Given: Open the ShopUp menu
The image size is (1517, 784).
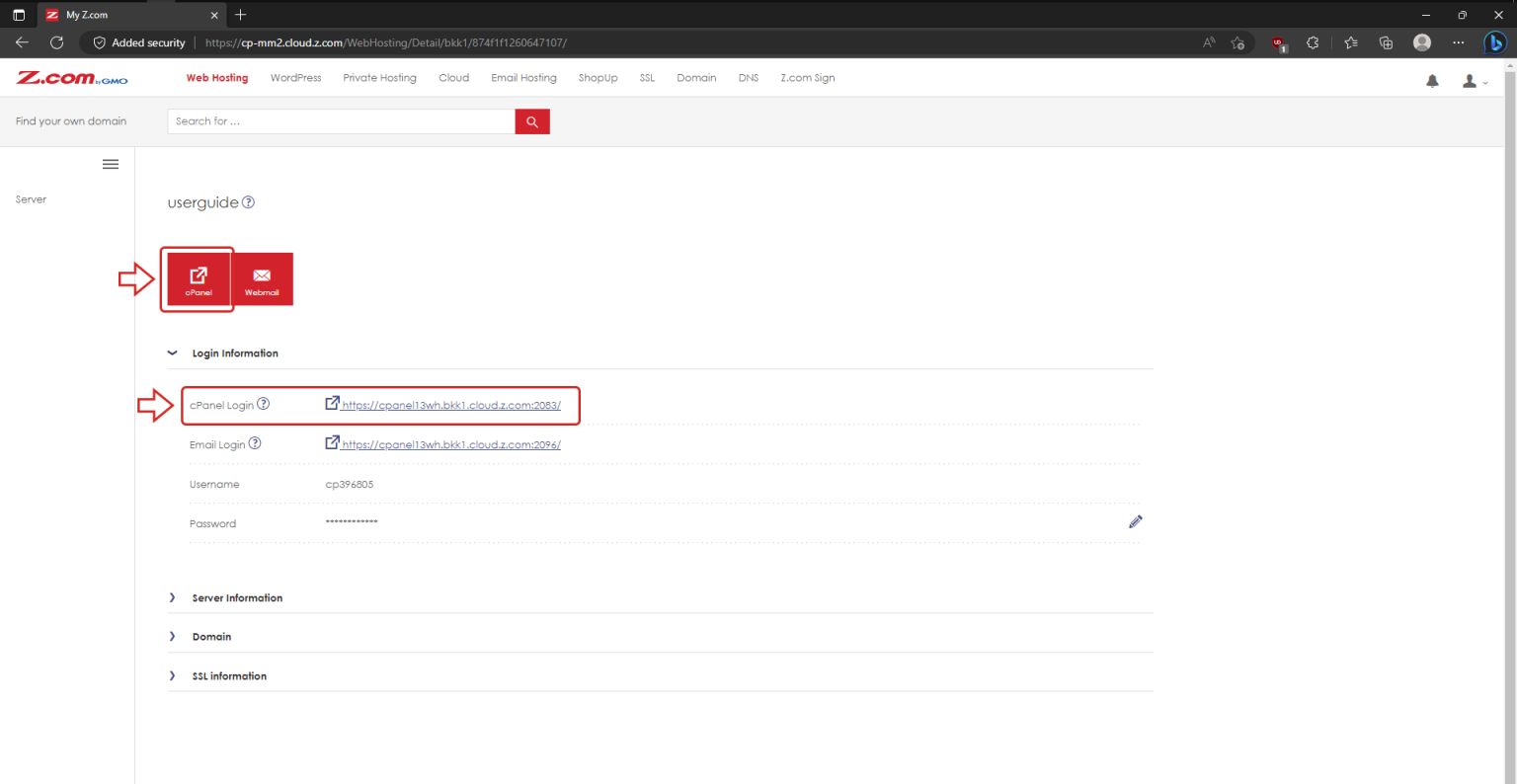Looking at the screenshot, I should (599, 78).
